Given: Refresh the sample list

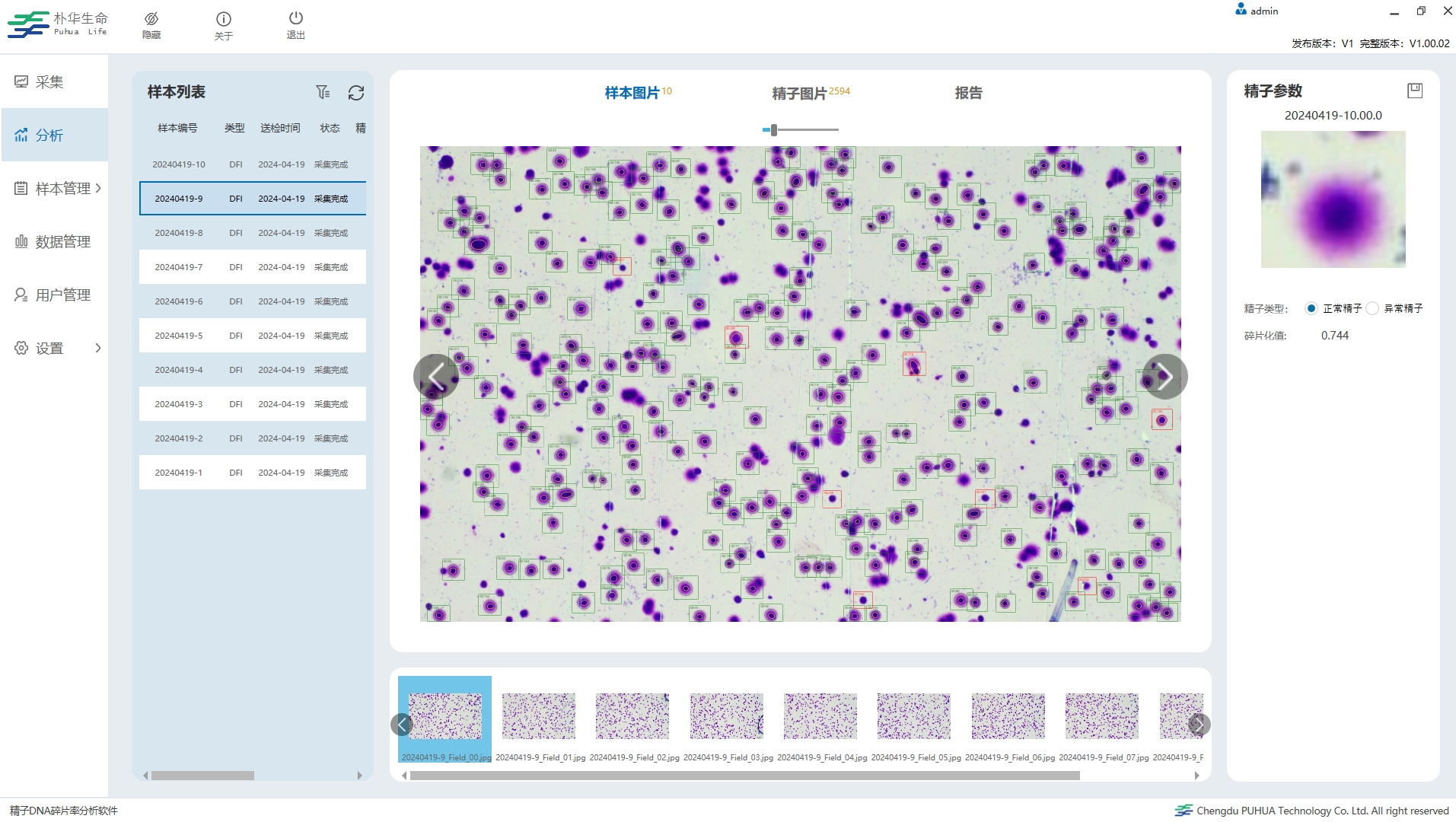Looking at the screenshot, I should click(355, 93).
